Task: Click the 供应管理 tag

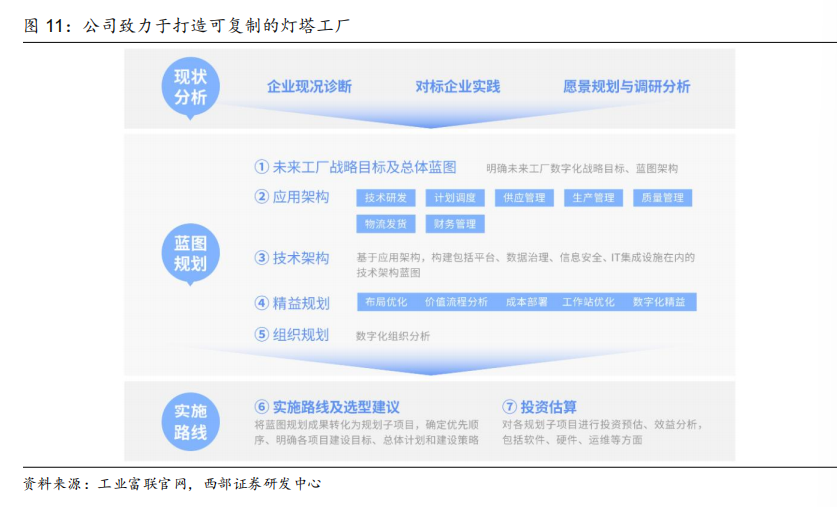Action: click(524, 198)
